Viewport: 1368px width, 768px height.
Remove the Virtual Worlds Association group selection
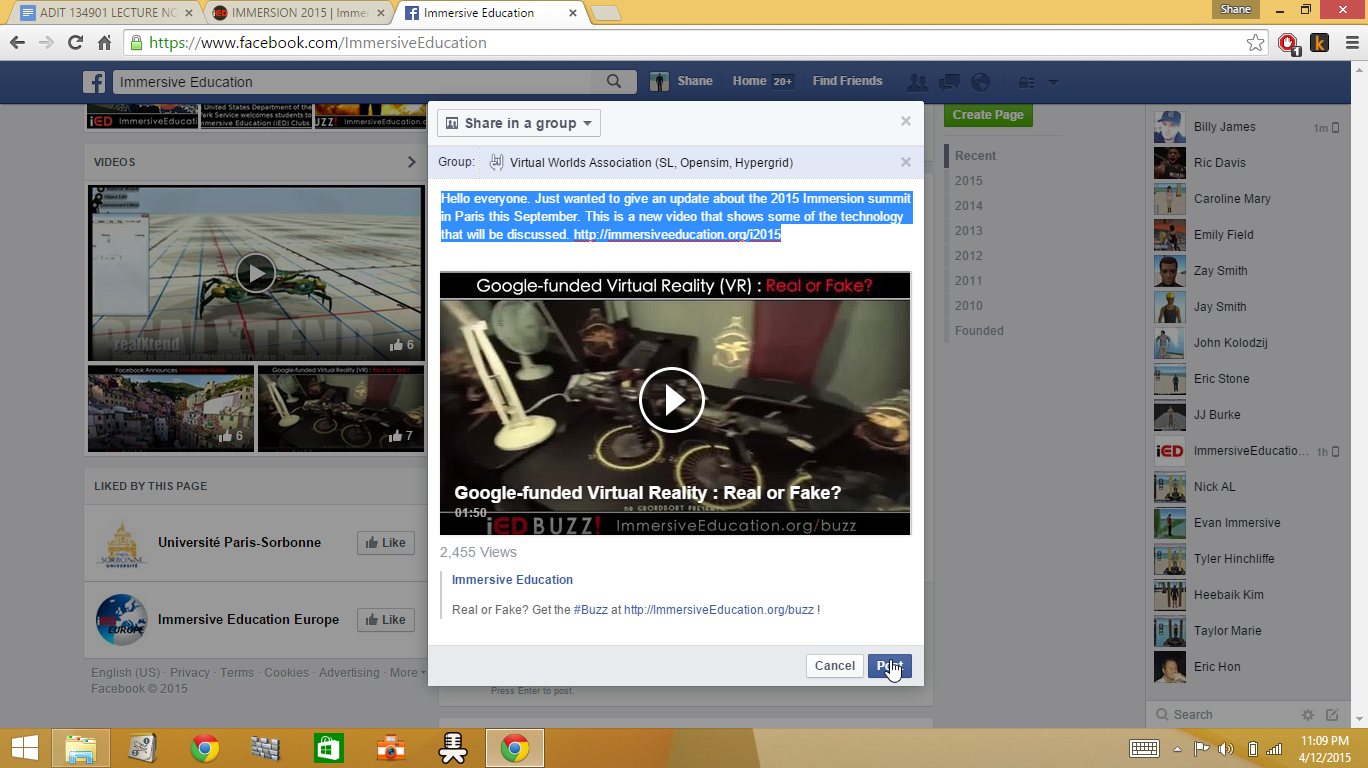906,162
